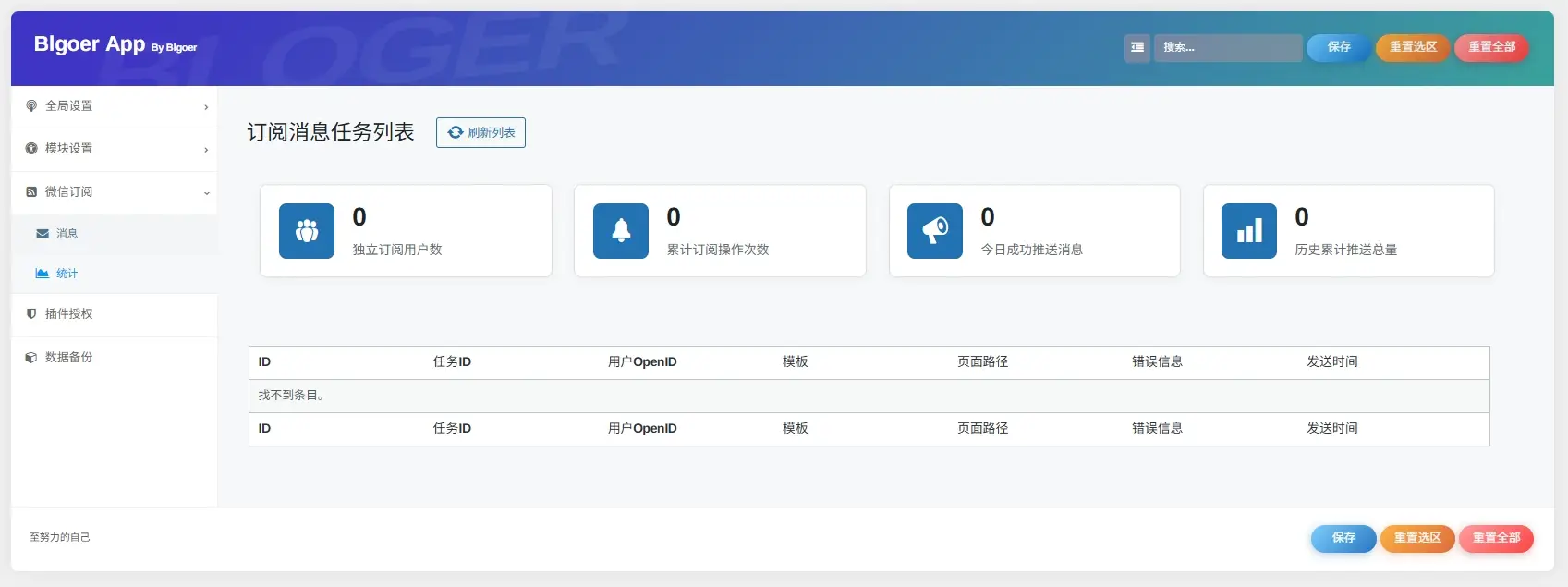Click the header 保存 button
The height and width of the screenshot is (587, 1568).
pos(1339,47)
